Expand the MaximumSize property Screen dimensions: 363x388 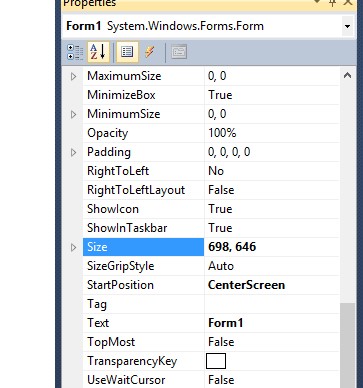point(73,77)
